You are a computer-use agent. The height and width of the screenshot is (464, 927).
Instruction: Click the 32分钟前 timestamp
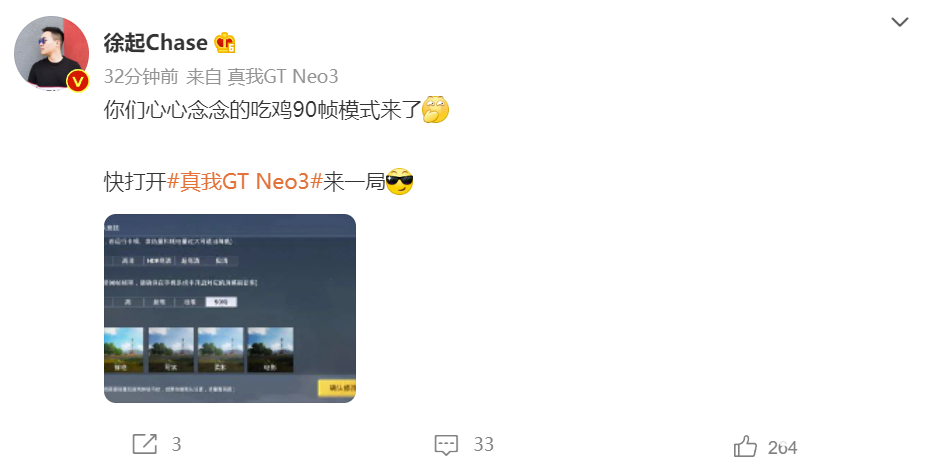pyautogui.click(x=141, y=76)
